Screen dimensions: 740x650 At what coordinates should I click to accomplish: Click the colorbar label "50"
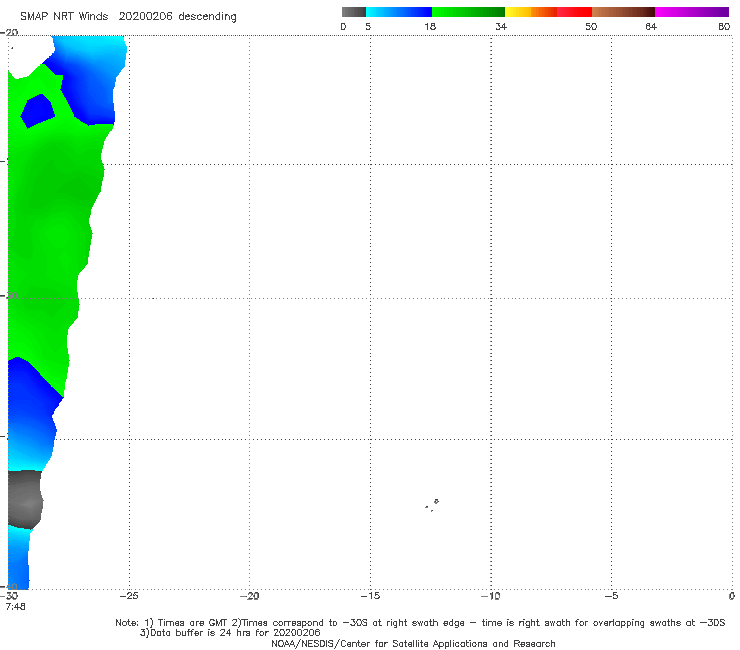pyautogui.click(x=591, y=26)
